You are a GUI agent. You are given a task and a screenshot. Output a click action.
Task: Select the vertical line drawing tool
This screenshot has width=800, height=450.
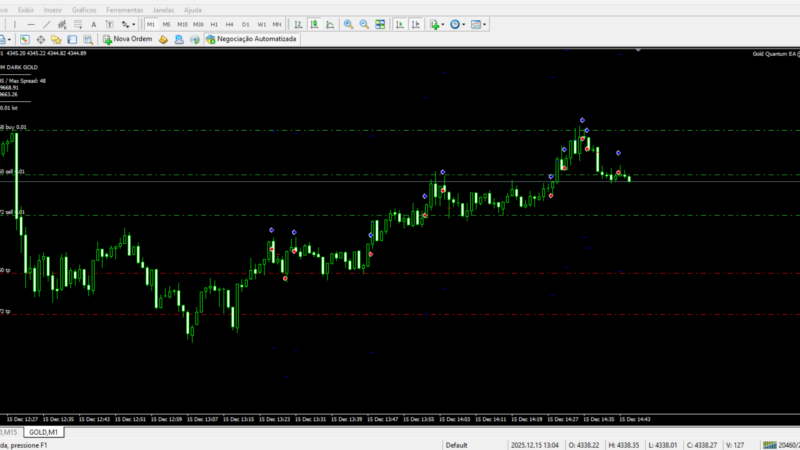click(x=15, y=24)
